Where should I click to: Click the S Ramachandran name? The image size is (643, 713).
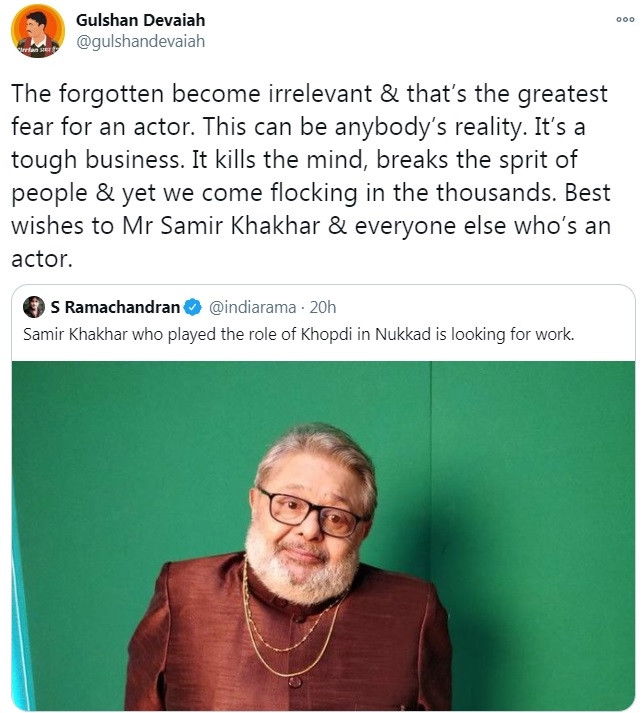(116, 307)
